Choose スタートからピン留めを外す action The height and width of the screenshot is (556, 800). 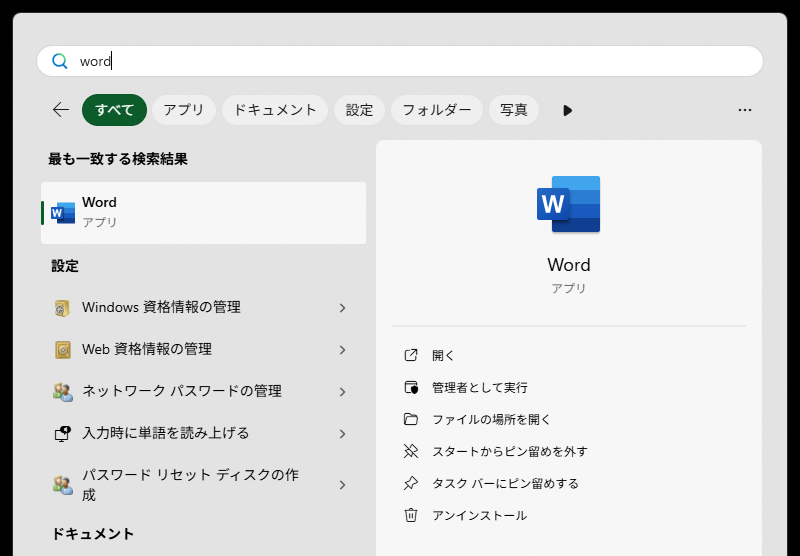pyautogui.click(x=510, y=451)
